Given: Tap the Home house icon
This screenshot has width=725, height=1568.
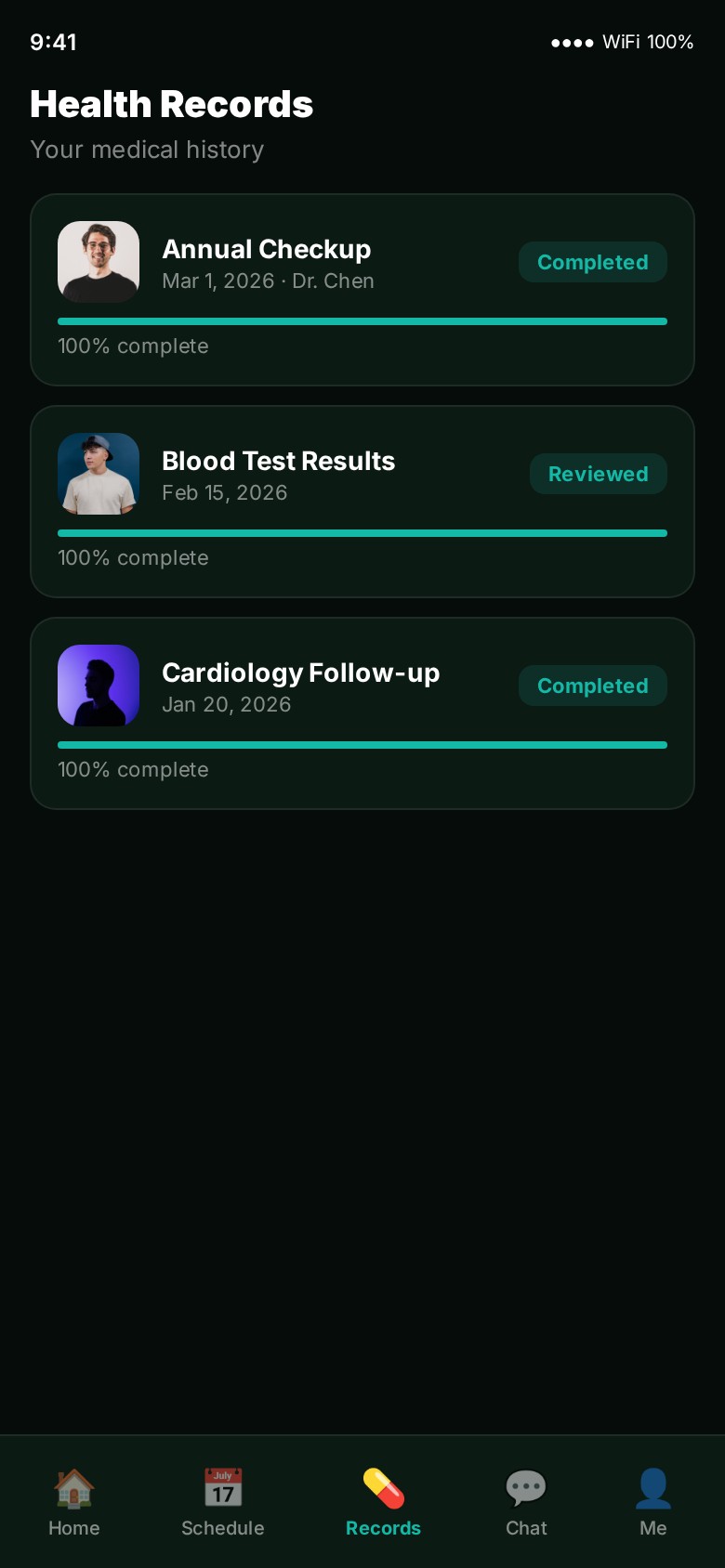Looking at the screenshot, I should 74,1488.
